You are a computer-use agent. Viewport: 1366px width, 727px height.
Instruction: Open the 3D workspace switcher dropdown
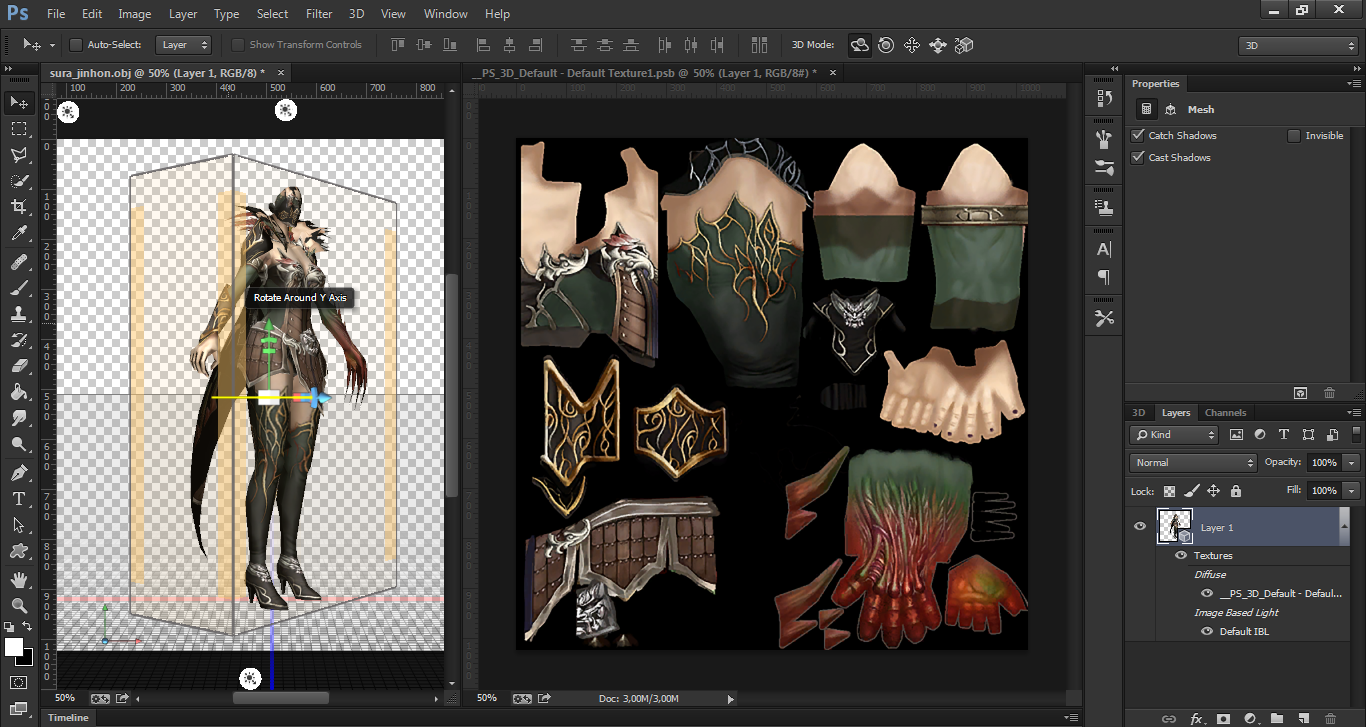[x=1297, y=46]
